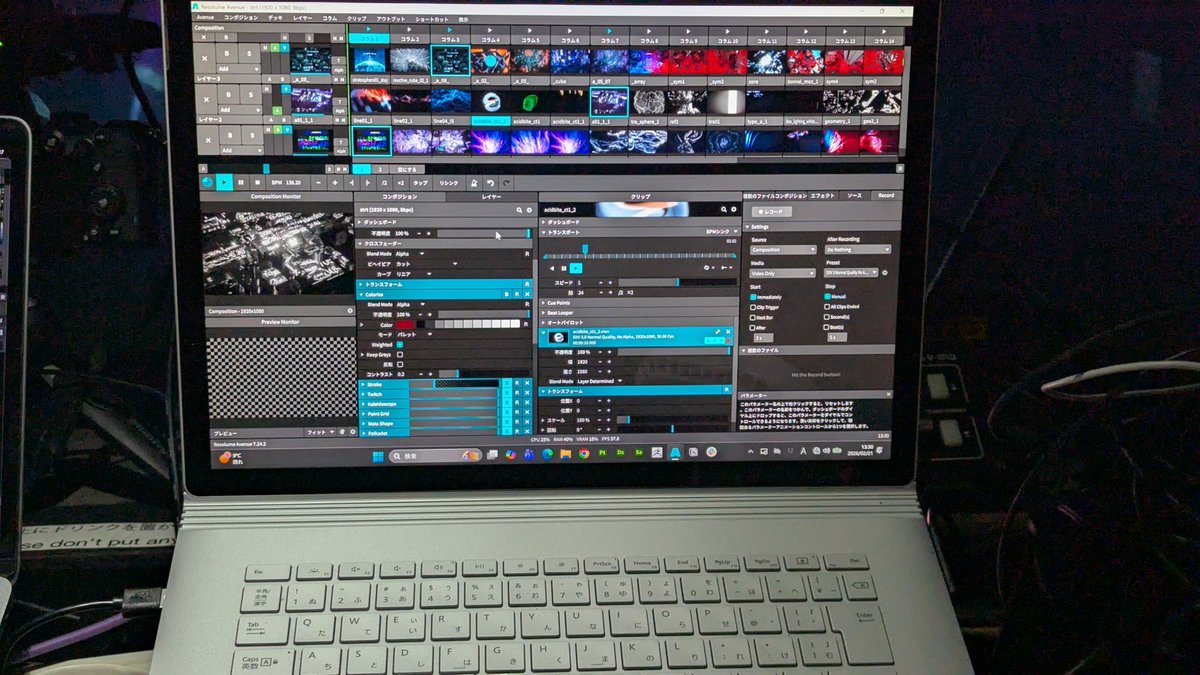Expand the Cue Points section
1200x675 pixels.
click(x=543, y=303)
